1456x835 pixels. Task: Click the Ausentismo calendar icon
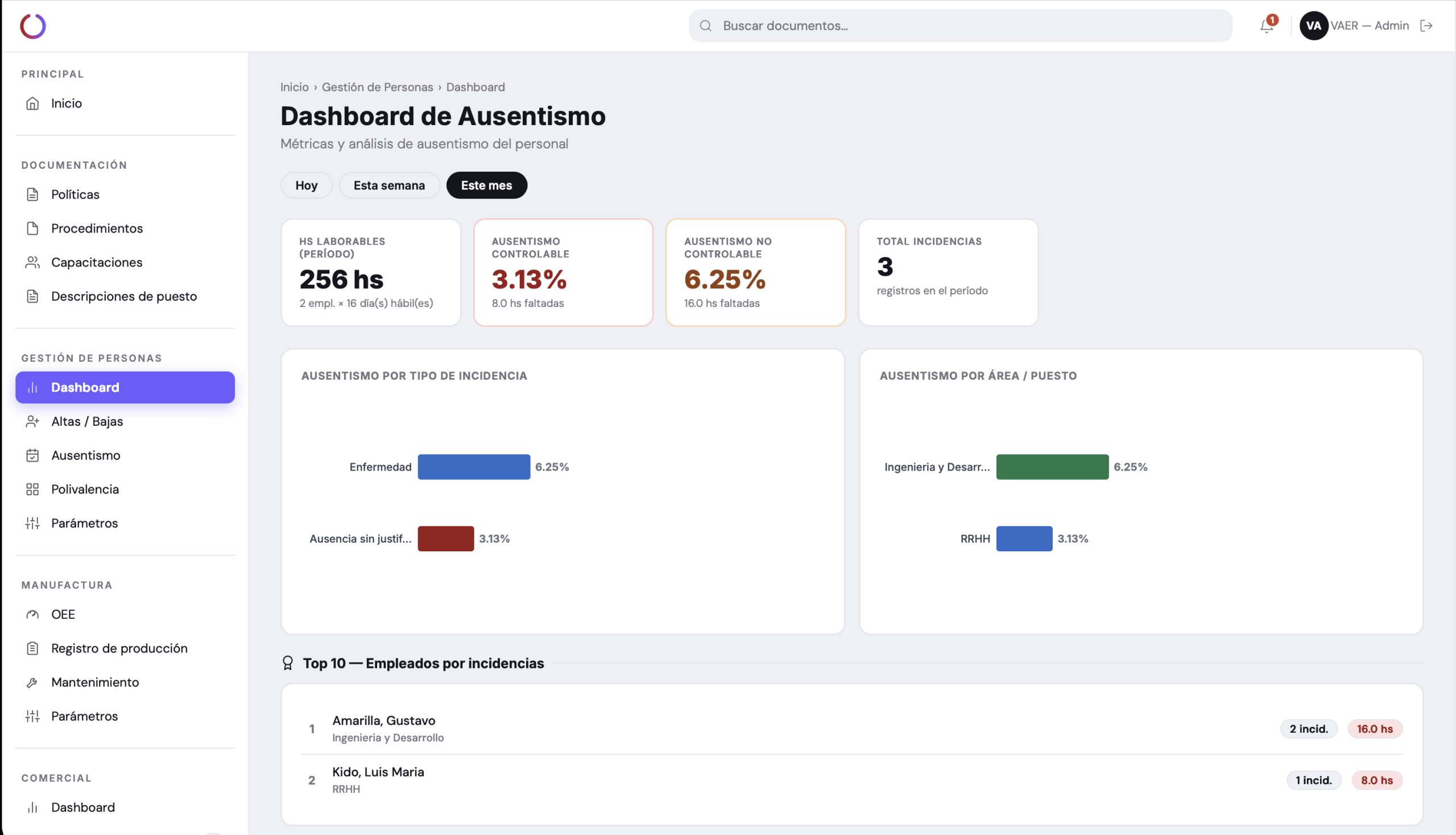[x=32, y=455]
